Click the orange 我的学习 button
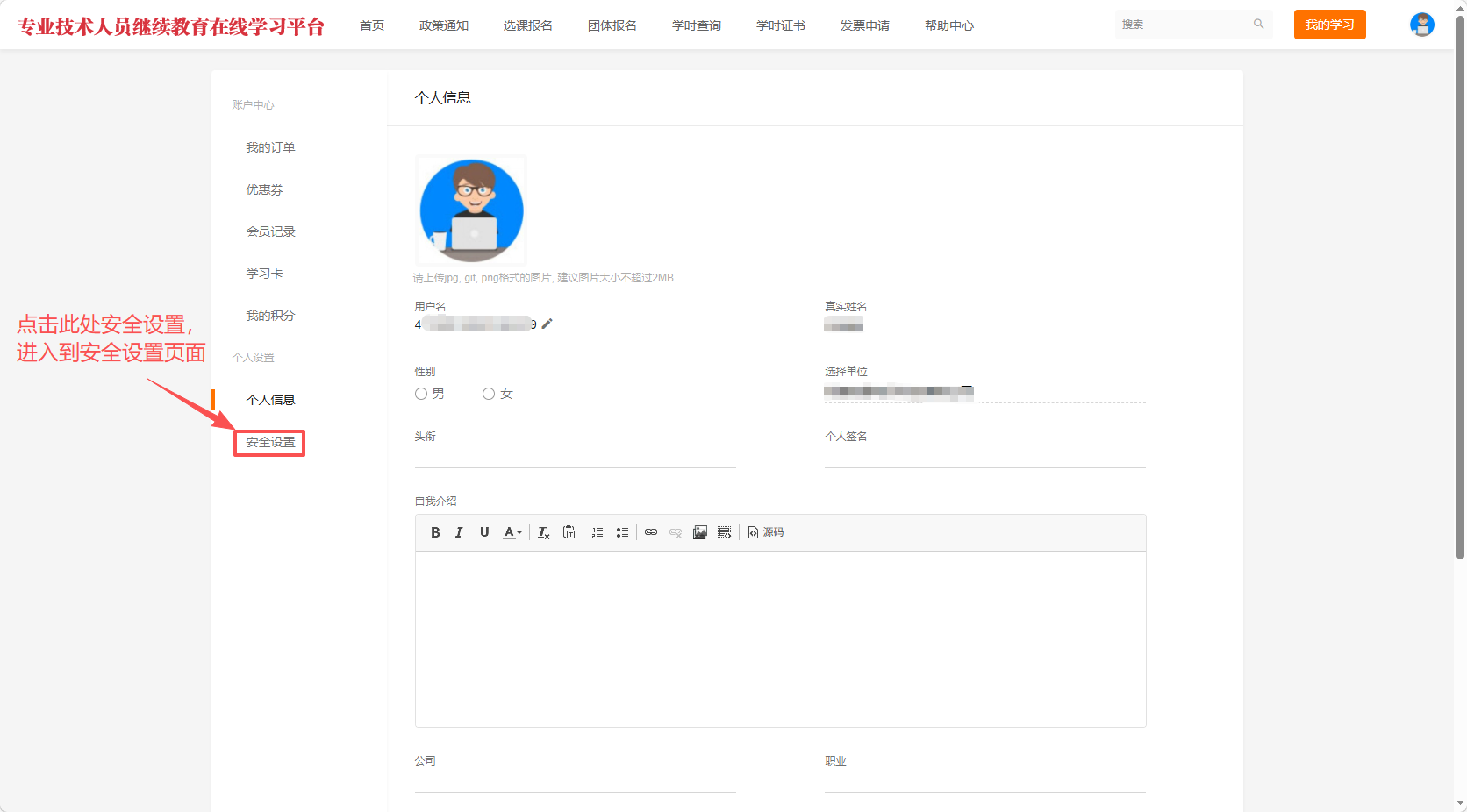The height and width of the screenshot is (812, 1467). tap(1329, 25)
